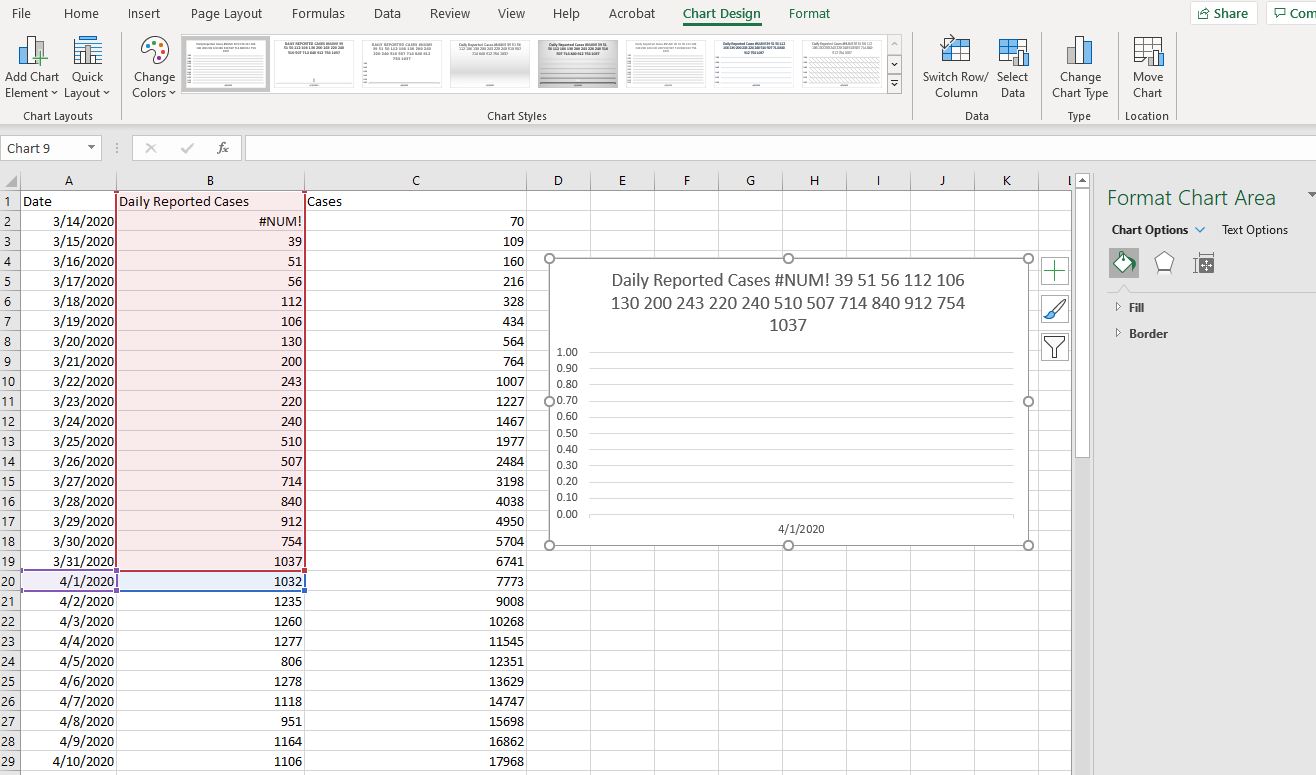The height and width of the screenshot is (775, 1316).
Task: Select column H header
Action: [814, 181]
